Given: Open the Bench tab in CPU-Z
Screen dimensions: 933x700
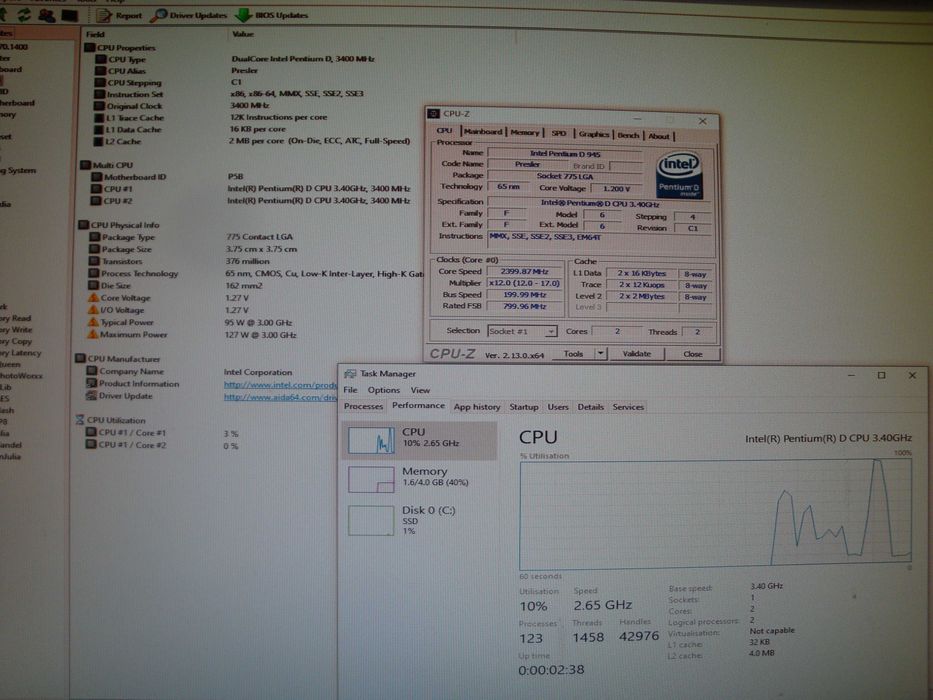Looking at the screenshot, I should coord(628,135).
